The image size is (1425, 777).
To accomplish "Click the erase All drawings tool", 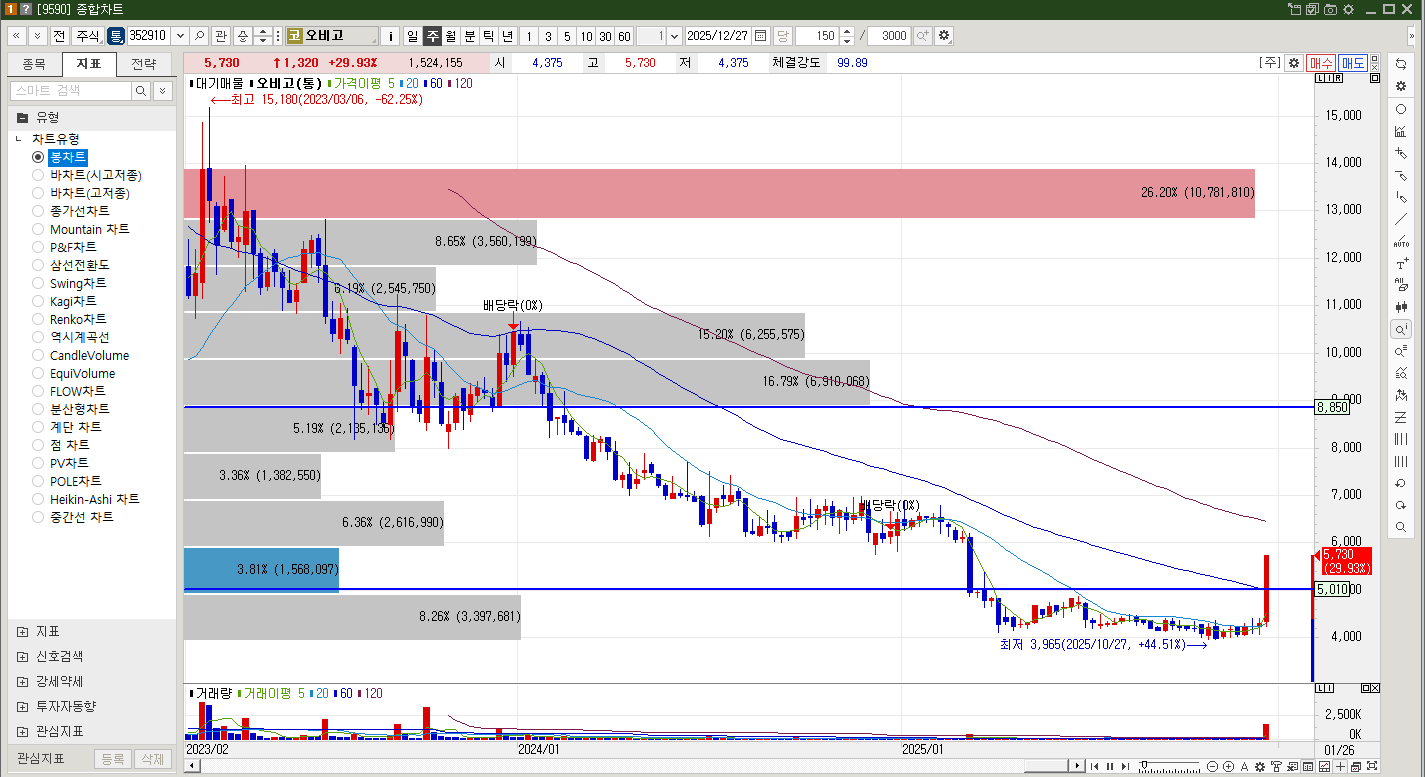I will click(1401, 285).
